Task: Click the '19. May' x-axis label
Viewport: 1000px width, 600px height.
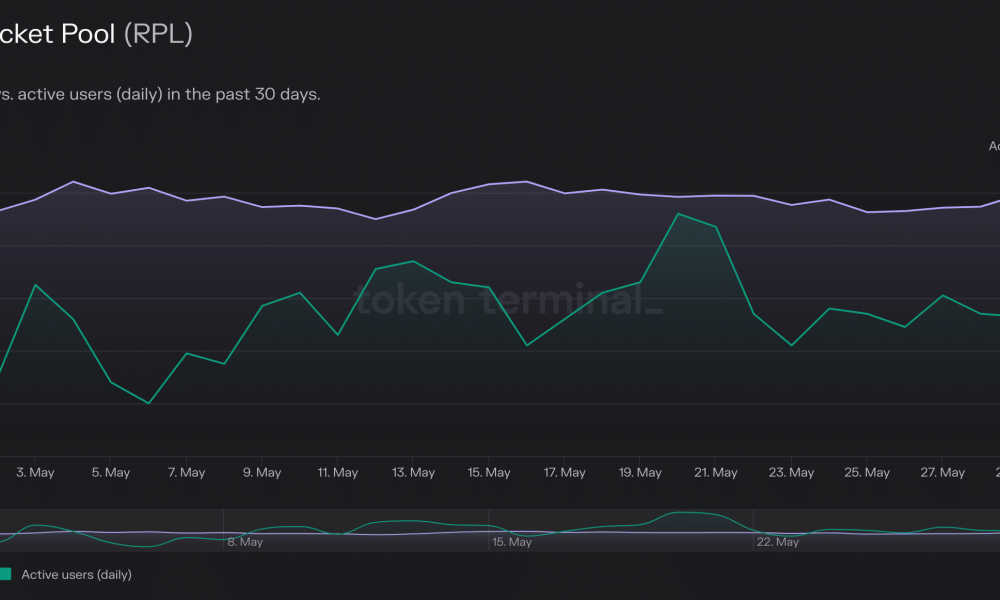Action: (640, 472)
